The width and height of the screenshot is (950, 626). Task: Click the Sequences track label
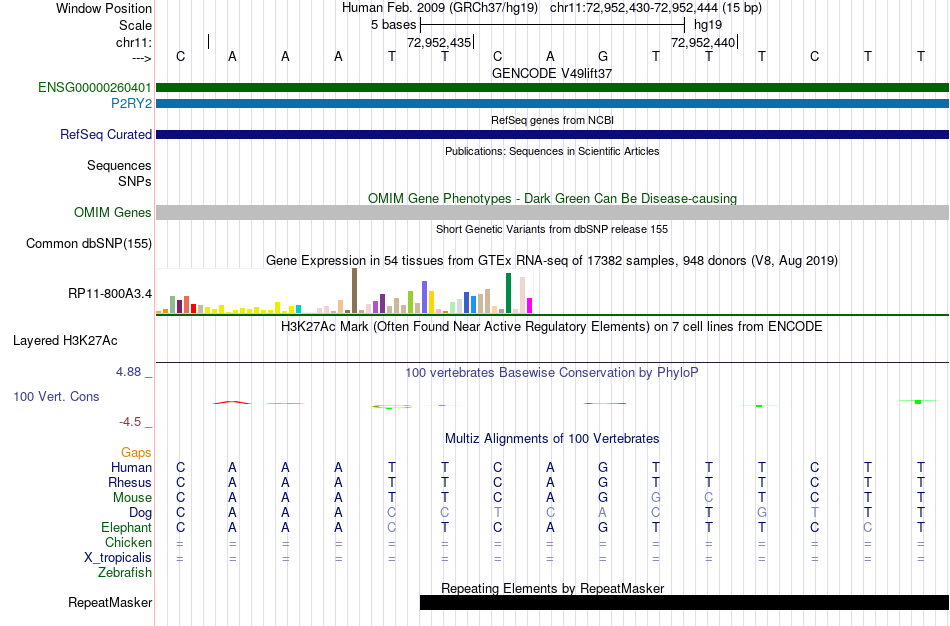[x=119, y=165]
